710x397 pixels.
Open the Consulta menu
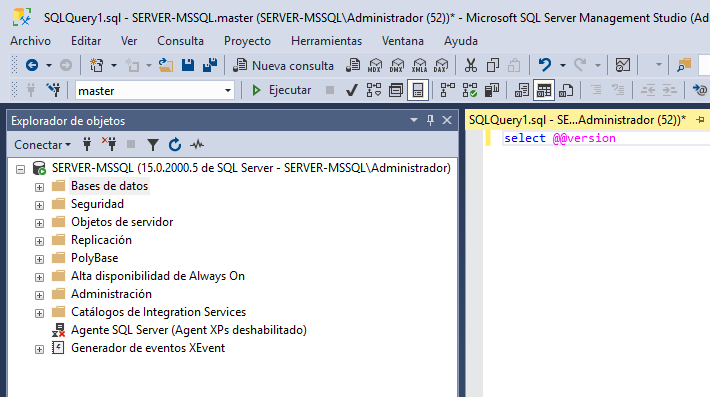pyautogui.click(x=180, y=41)
